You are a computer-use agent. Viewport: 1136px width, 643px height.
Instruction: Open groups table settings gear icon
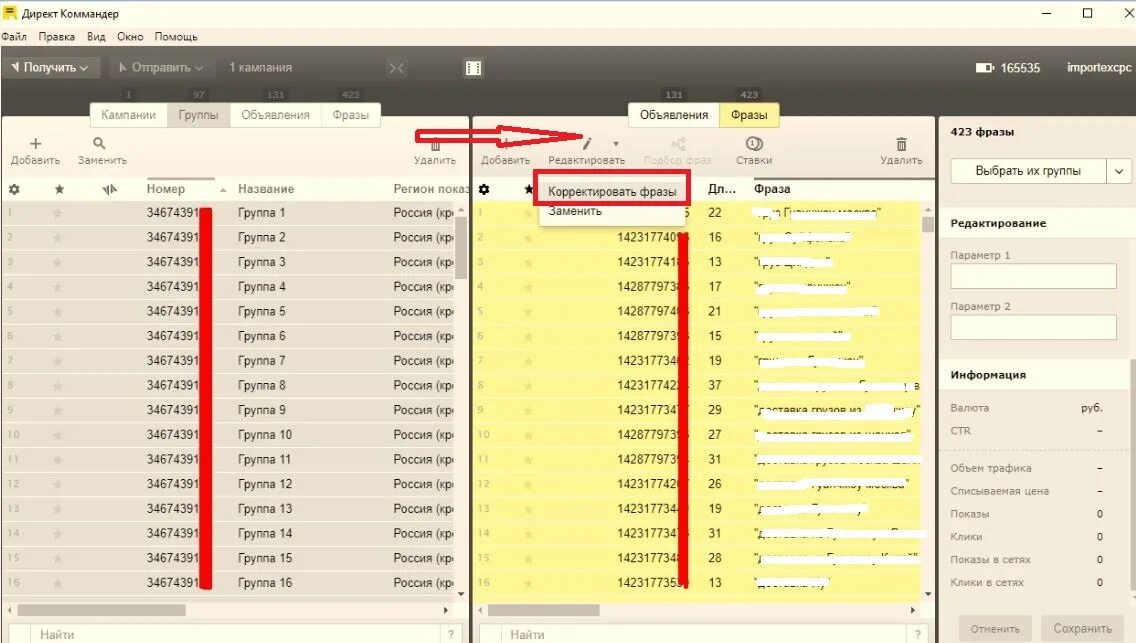click(14, 189)
